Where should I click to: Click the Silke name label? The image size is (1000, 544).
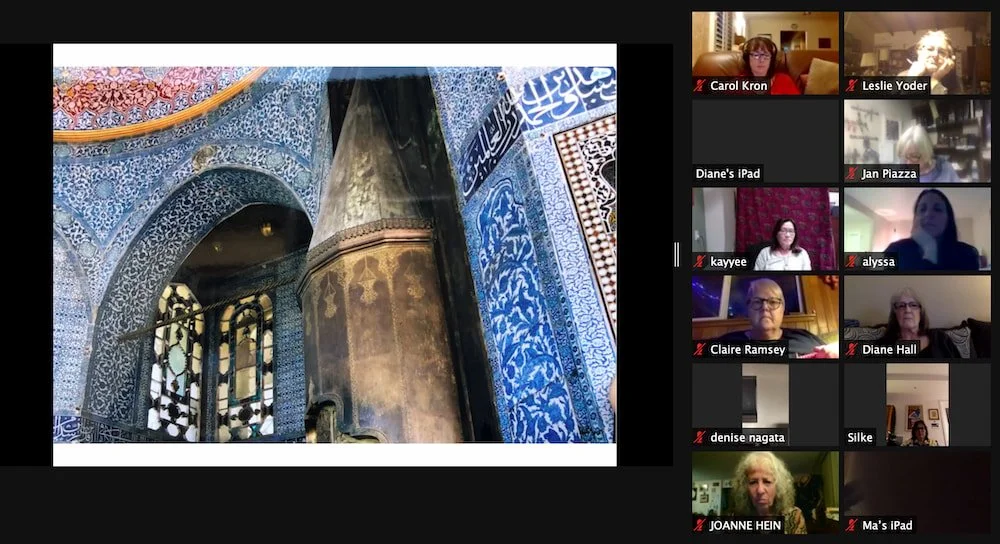click(x=860, y=437)
